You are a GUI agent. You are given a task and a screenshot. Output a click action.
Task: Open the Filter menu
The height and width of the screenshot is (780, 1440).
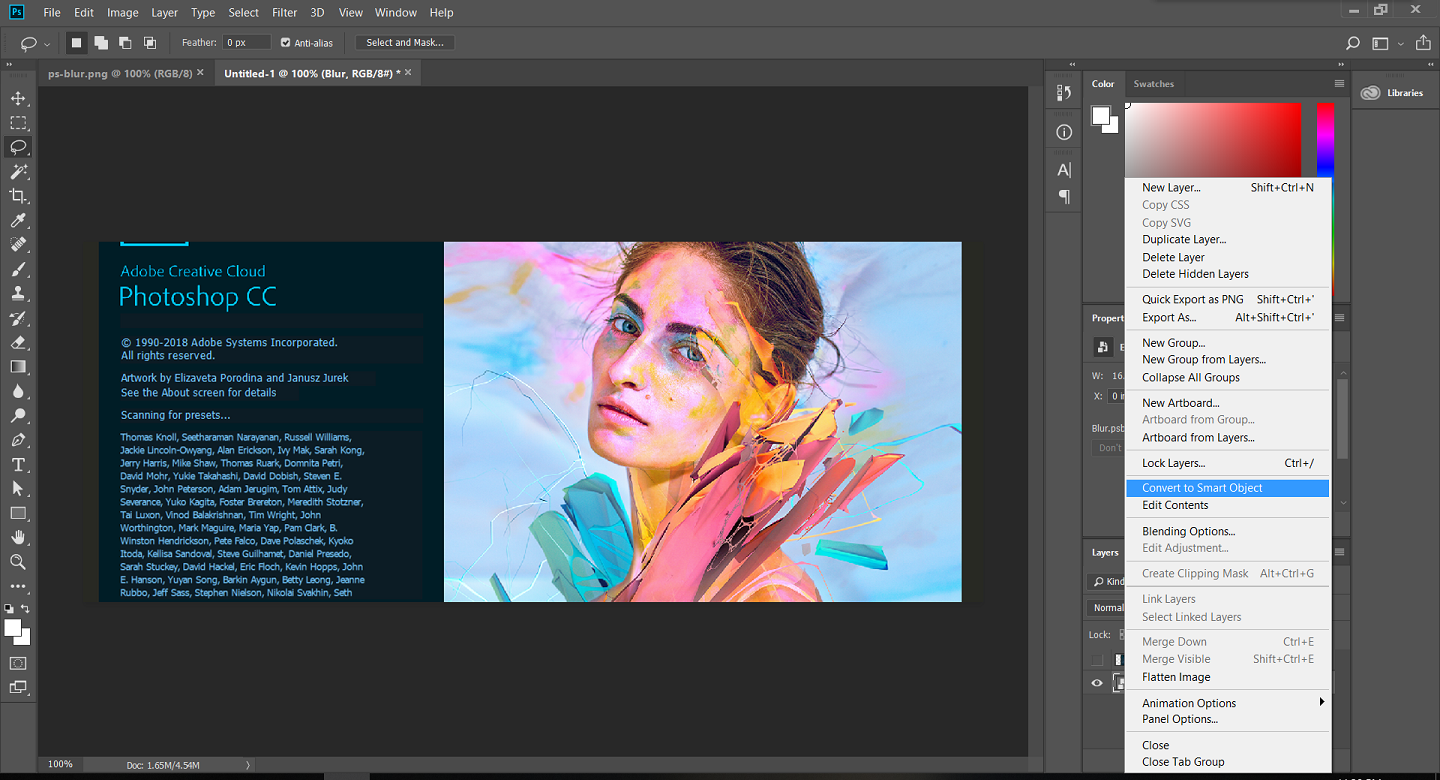click(x=285, y=13)
